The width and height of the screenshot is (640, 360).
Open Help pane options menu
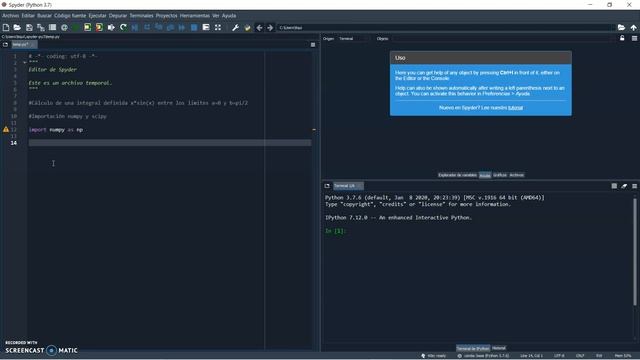634,38
